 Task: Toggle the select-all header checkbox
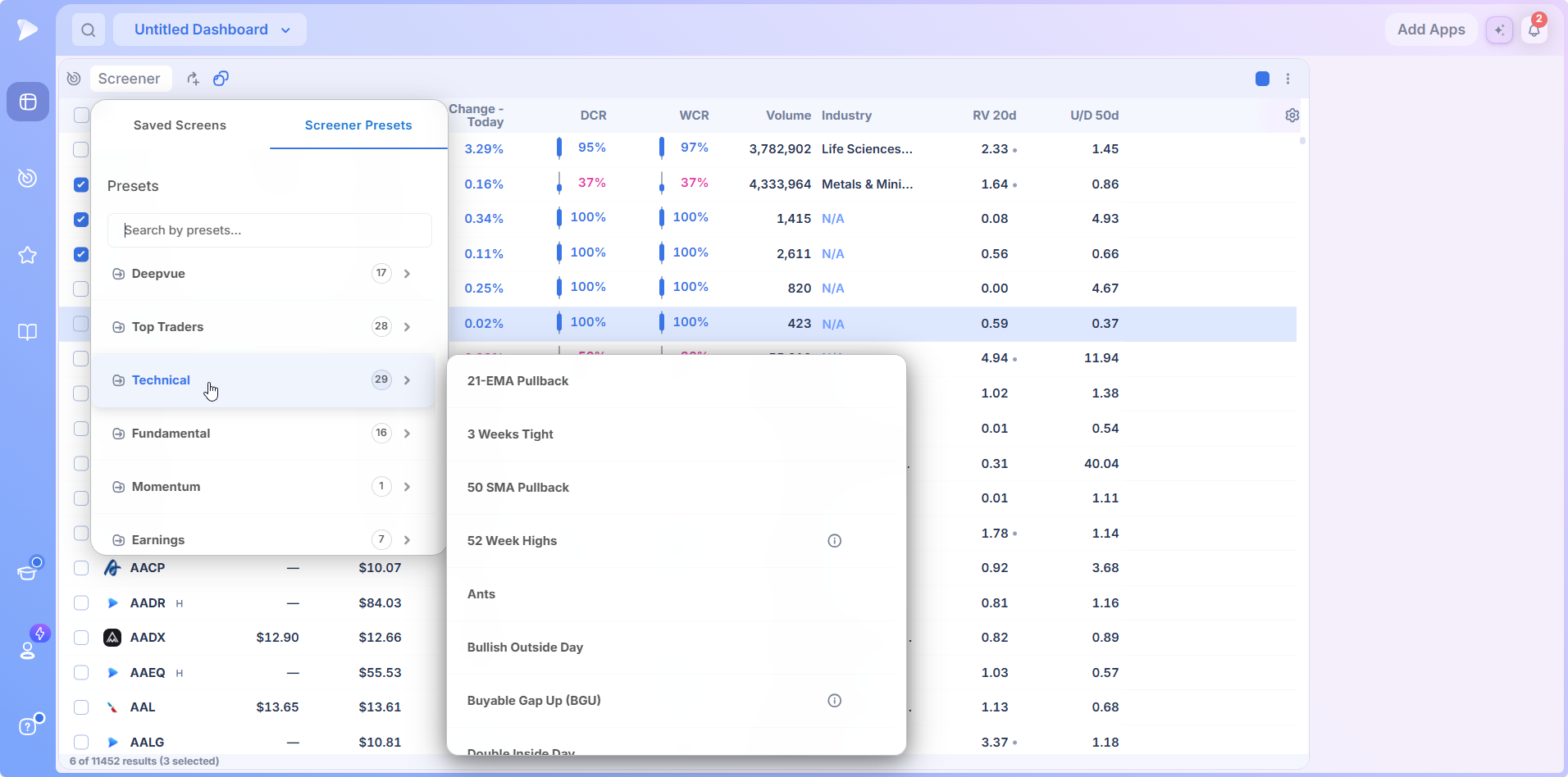click(x=81, y=116)
